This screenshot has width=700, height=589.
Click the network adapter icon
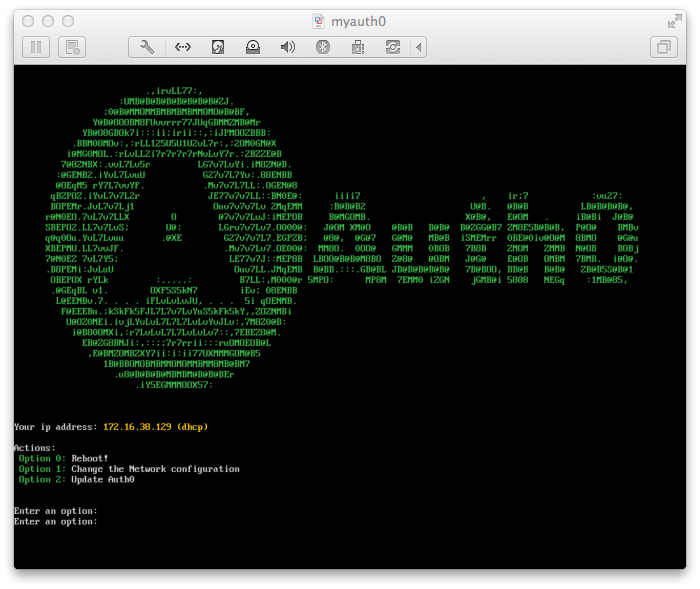click(x=183, y=47)
